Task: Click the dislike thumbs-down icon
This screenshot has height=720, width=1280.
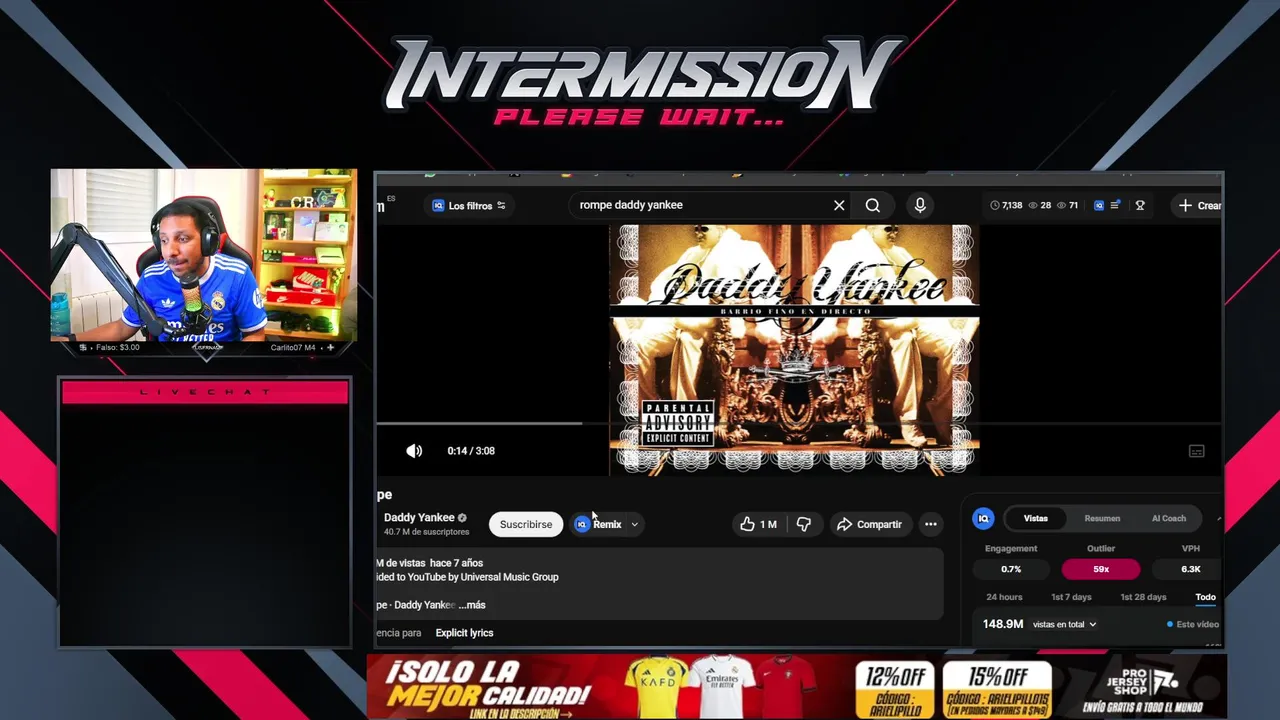Action: [x=803, y=524]
